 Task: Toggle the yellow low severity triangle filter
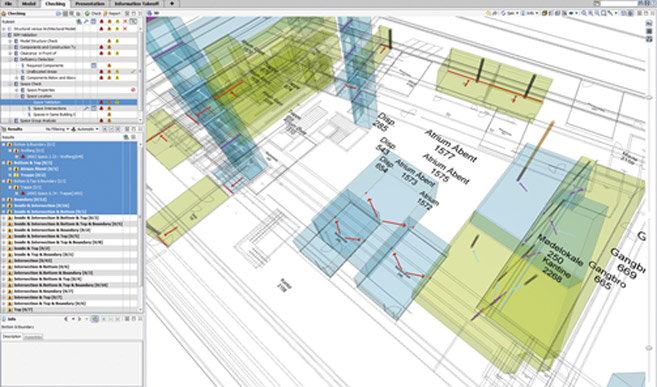pos(117,21)
